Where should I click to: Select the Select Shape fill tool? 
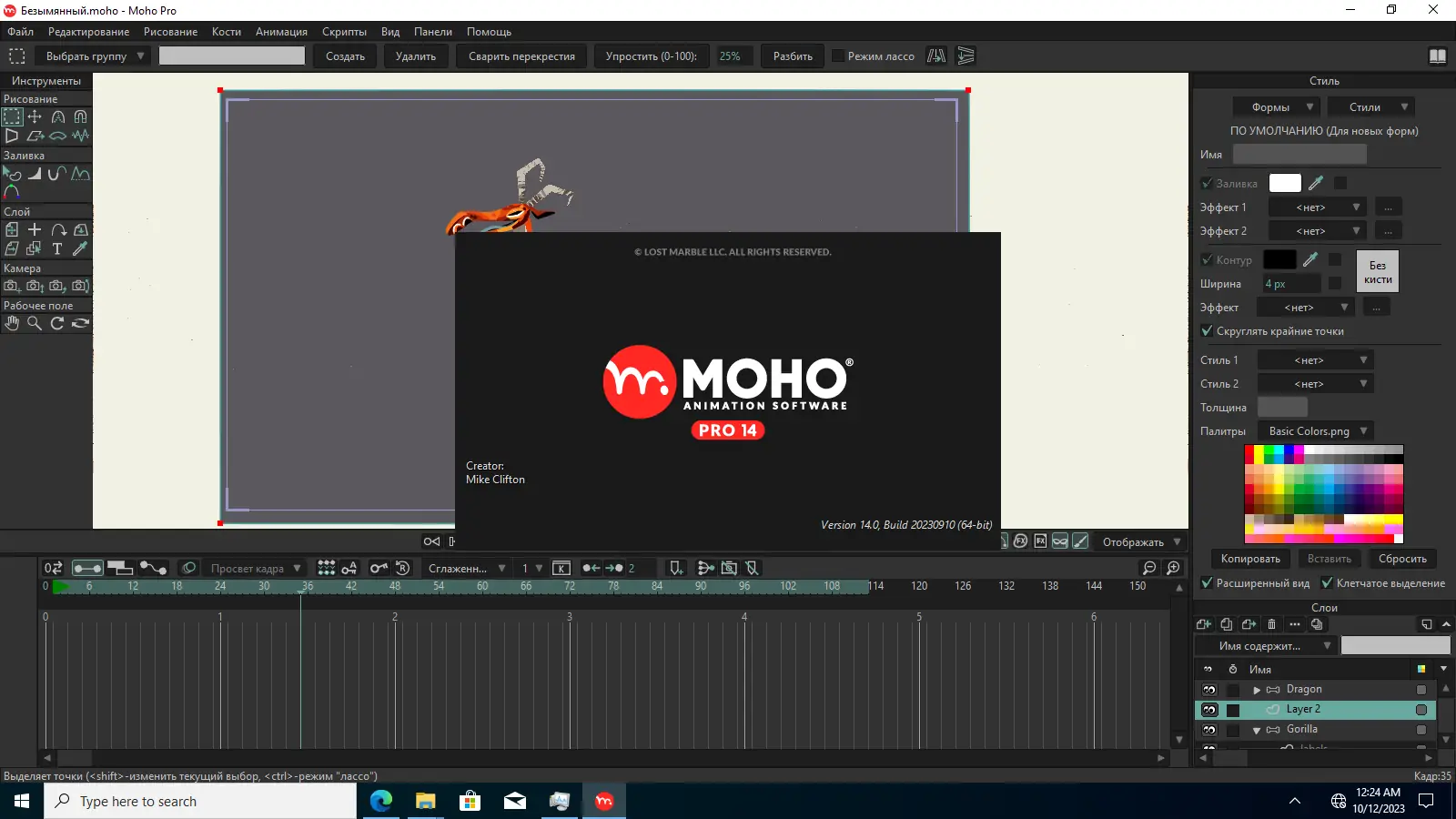12,173
